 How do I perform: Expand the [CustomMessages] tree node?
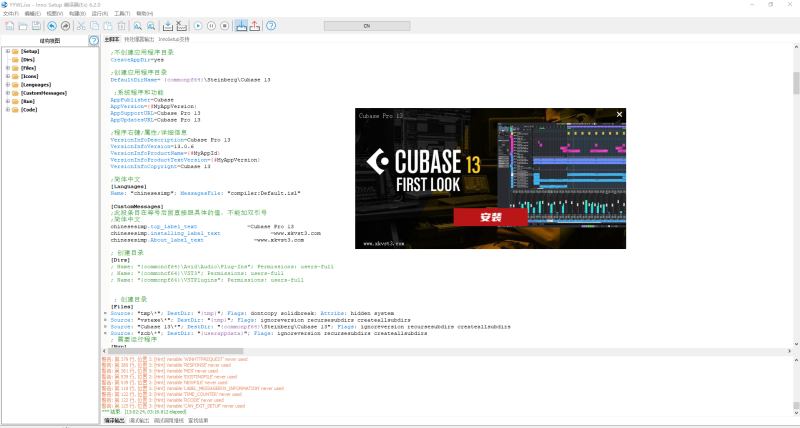(8, 93)
